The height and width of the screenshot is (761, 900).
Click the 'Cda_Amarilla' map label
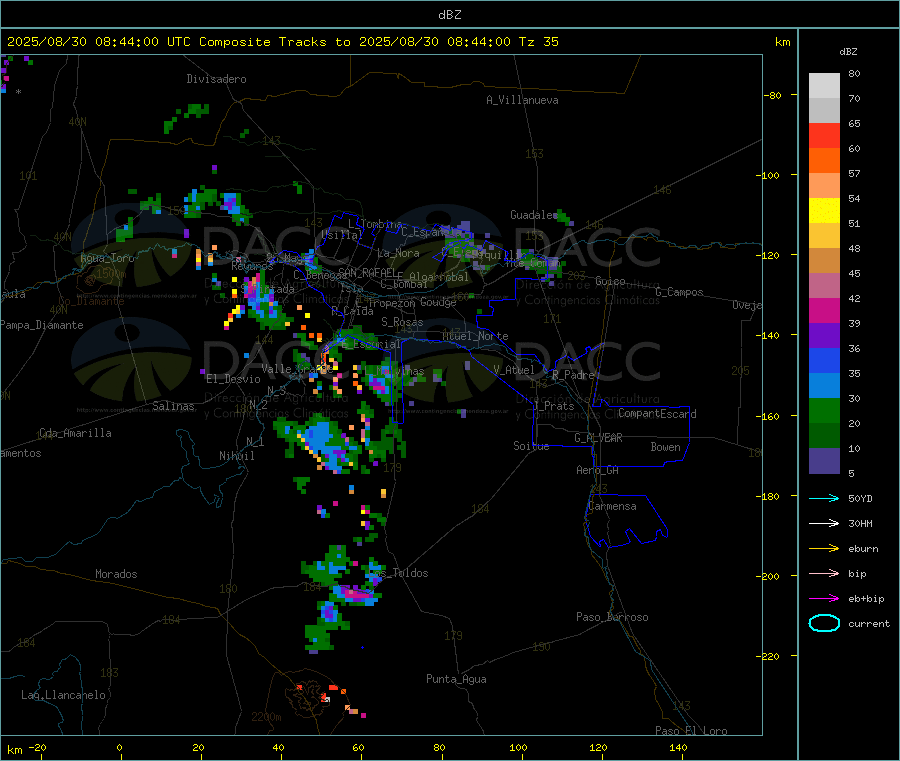tap(75, 433)
